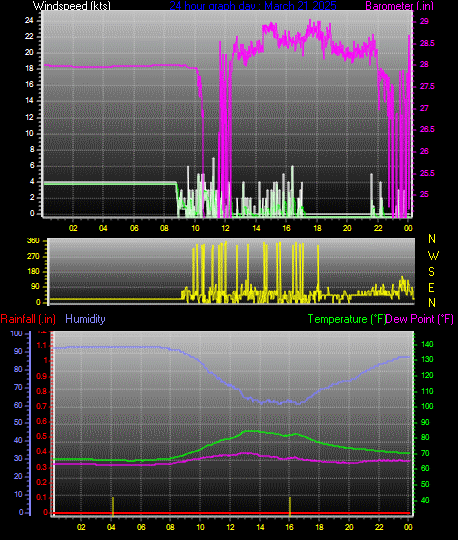Click the '12' hour label under the bottom graph
458x540 pixels.
click(230, 527)
